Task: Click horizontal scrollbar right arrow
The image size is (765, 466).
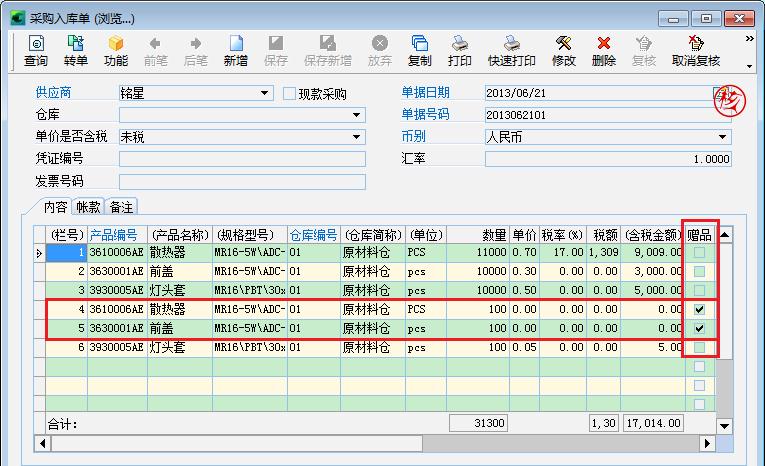Action: 706,443
